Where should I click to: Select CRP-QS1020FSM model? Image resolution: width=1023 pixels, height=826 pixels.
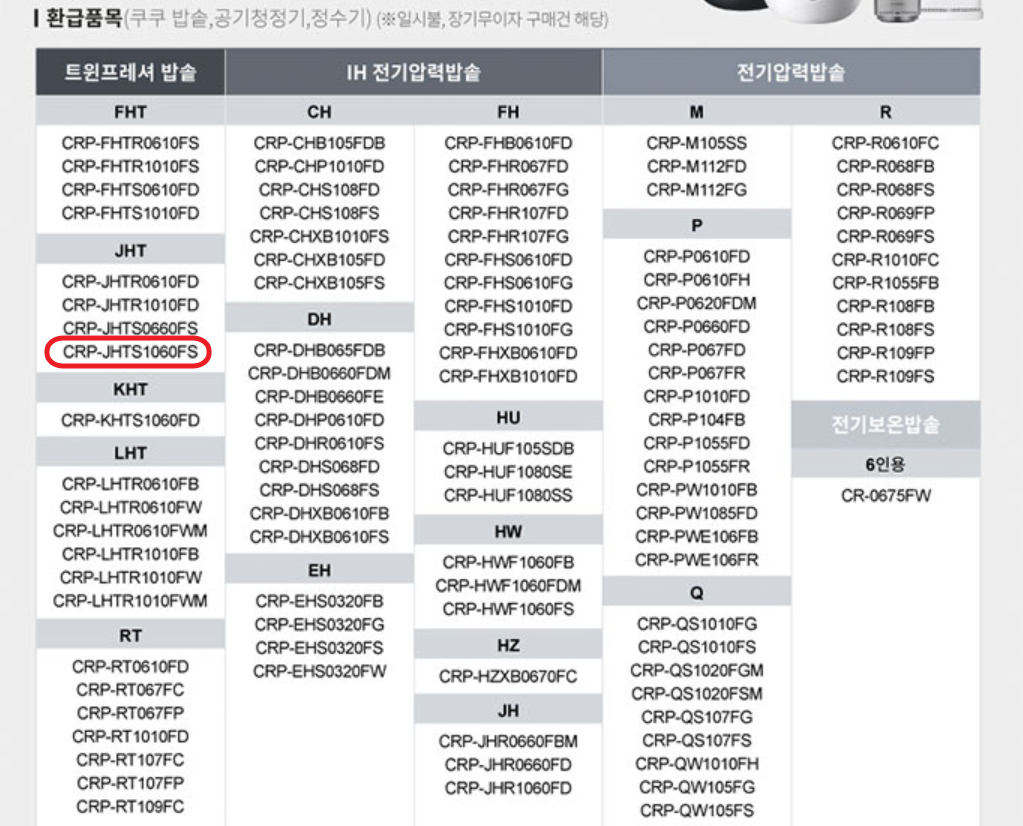697,694
